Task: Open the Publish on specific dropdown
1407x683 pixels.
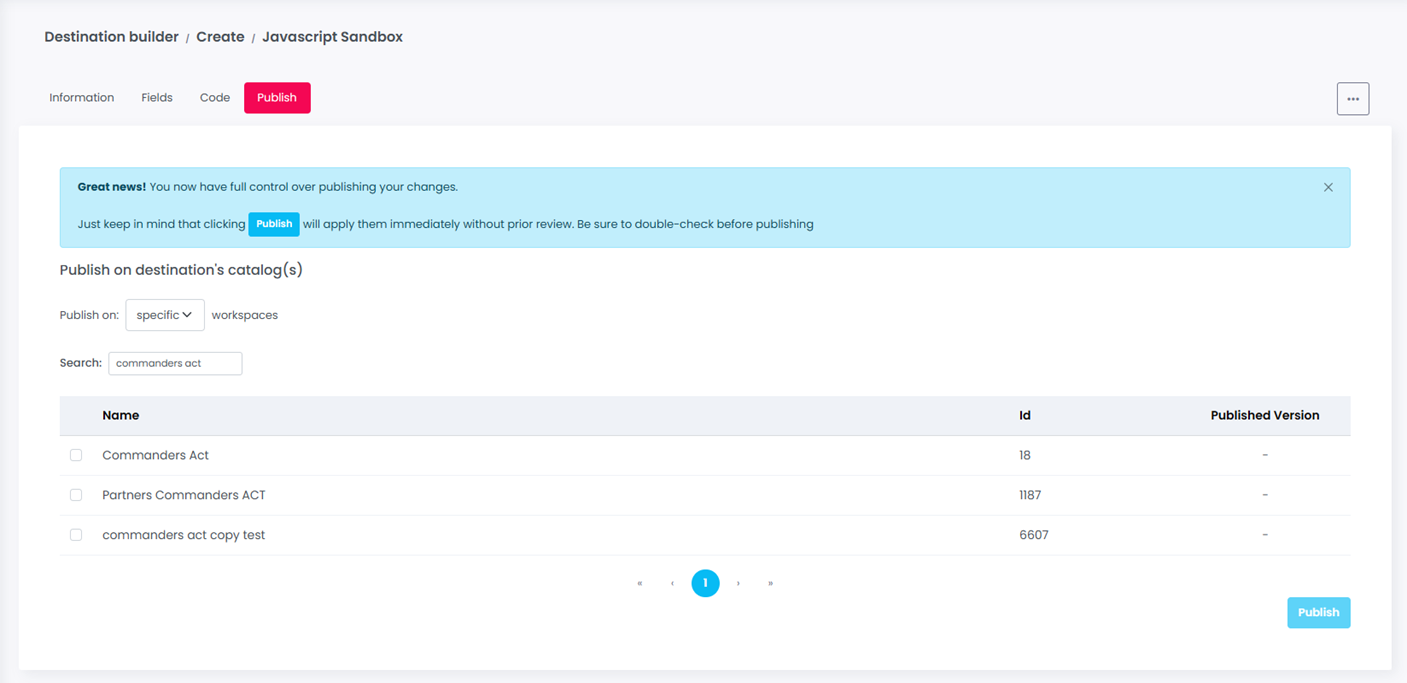Action: click(x=165, y=315)
